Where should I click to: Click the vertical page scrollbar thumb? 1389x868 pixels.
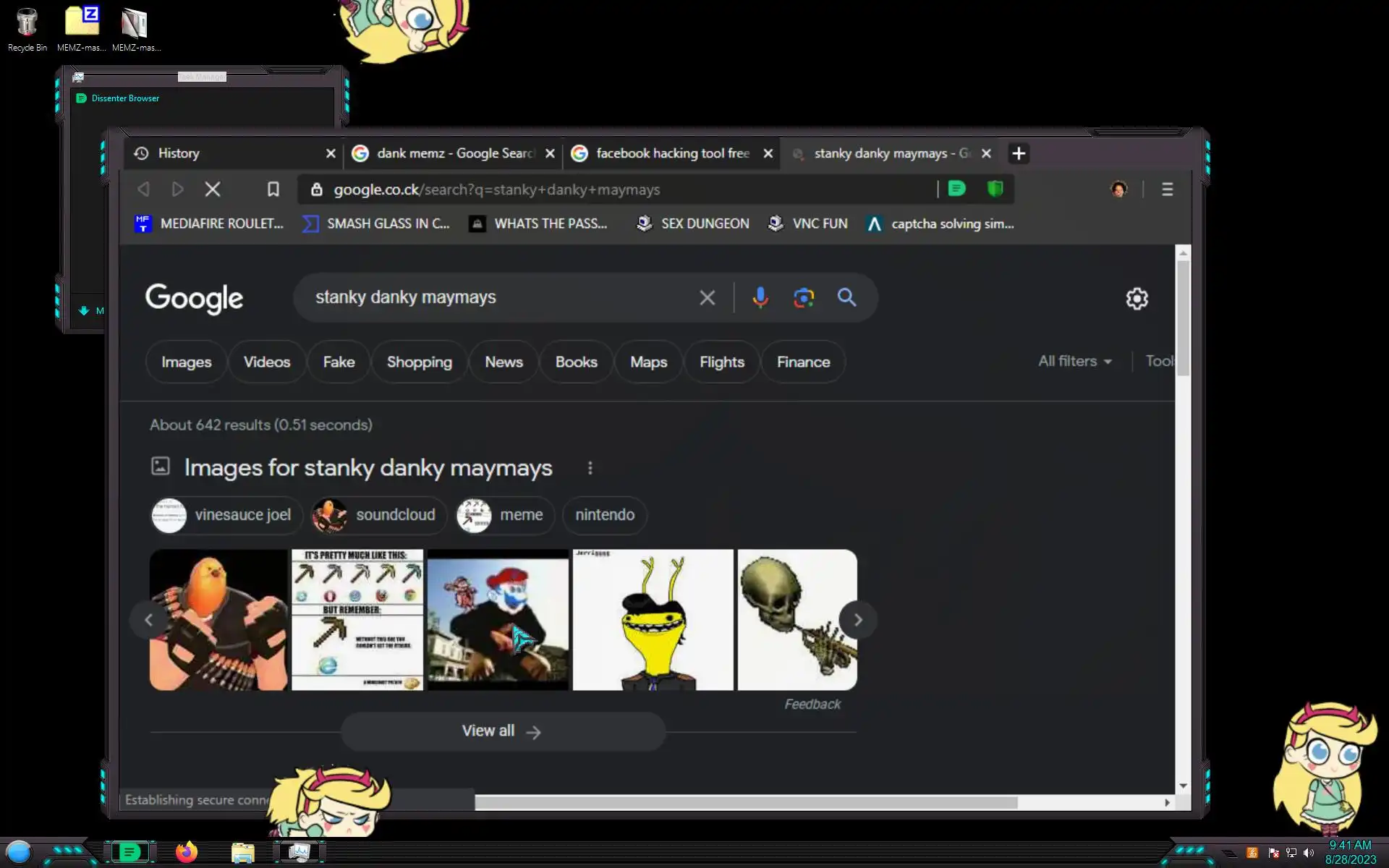1183,318
